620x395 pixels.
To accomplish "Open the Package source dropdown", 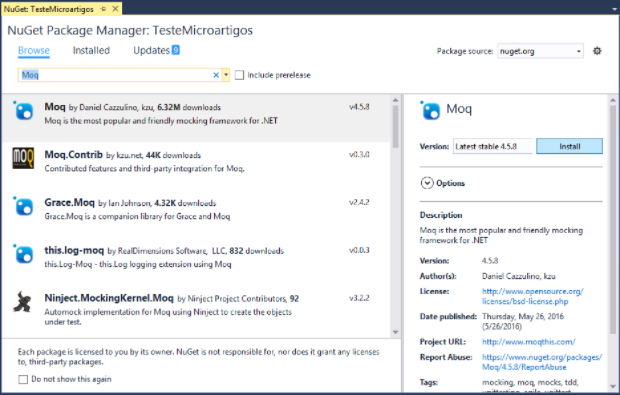I will pyautogui.click(x=578, y=51).
